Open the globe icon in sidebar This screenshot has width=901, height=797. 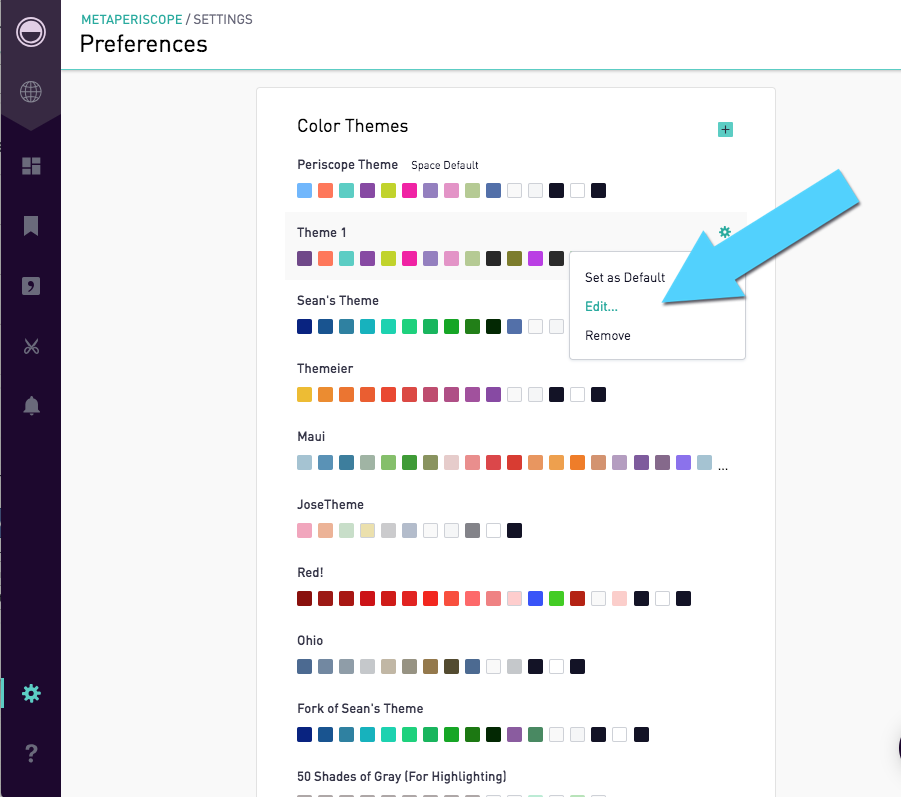[x=30, y=91]
